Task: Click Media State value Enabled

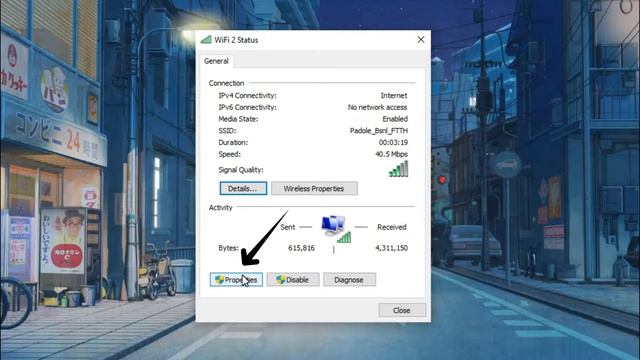Action: [395, 119]
